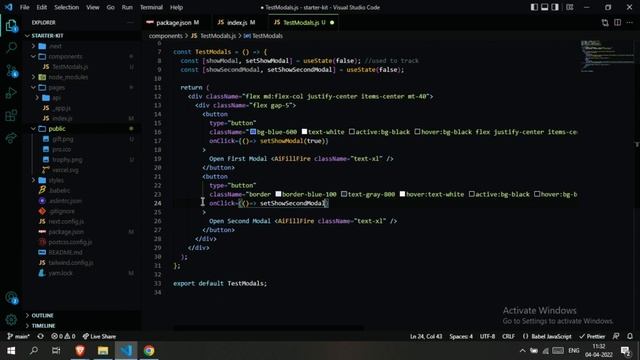Switch to the TestModals.js tab
Viewport: 640px width, 360px height.
pos(304,22)
